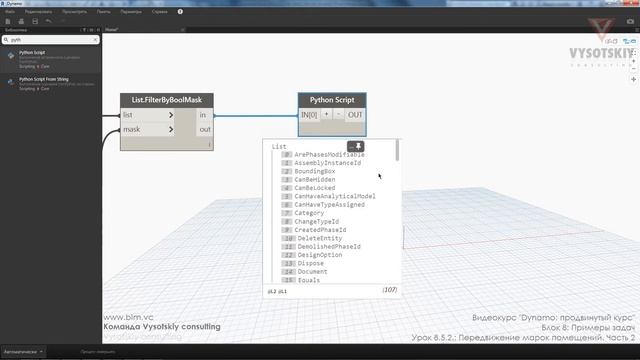Pin the Python Script preview bubble
The image size is (640, 360).
[359, 146]
